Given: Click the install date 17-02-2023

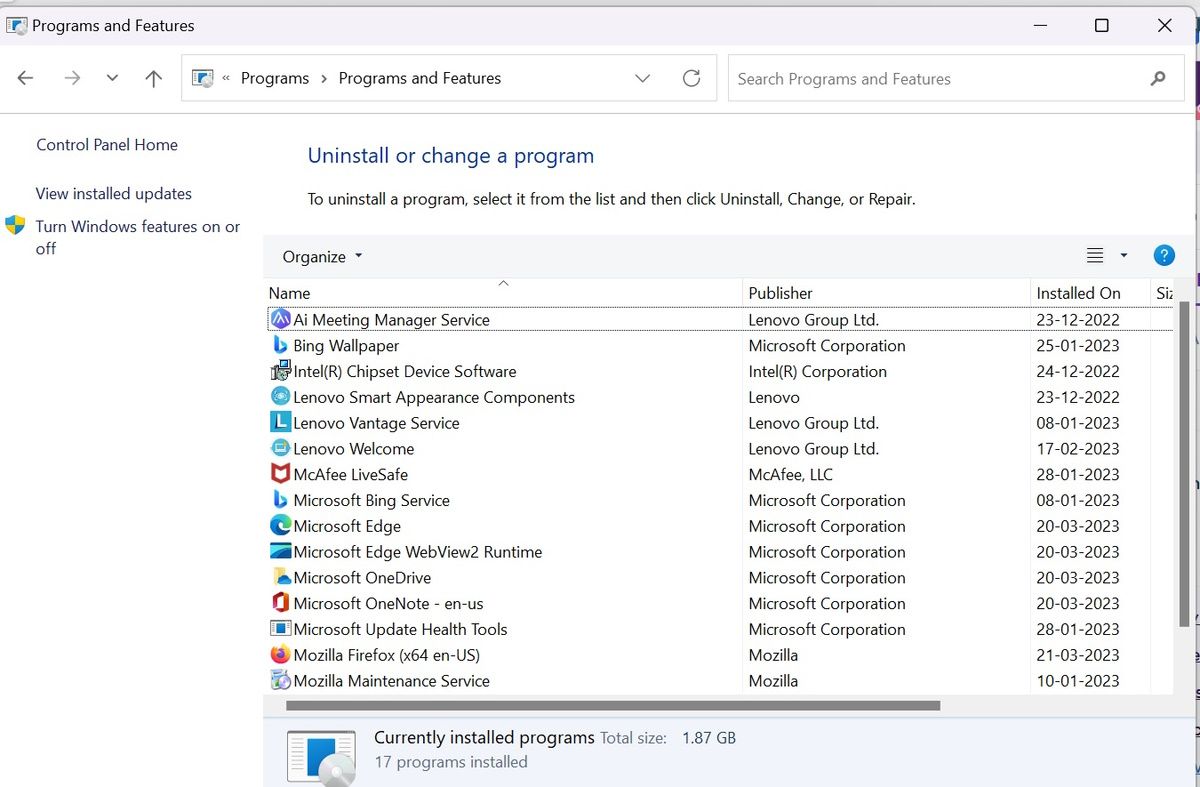Looking at the screenshot, I should (1078, 449).
